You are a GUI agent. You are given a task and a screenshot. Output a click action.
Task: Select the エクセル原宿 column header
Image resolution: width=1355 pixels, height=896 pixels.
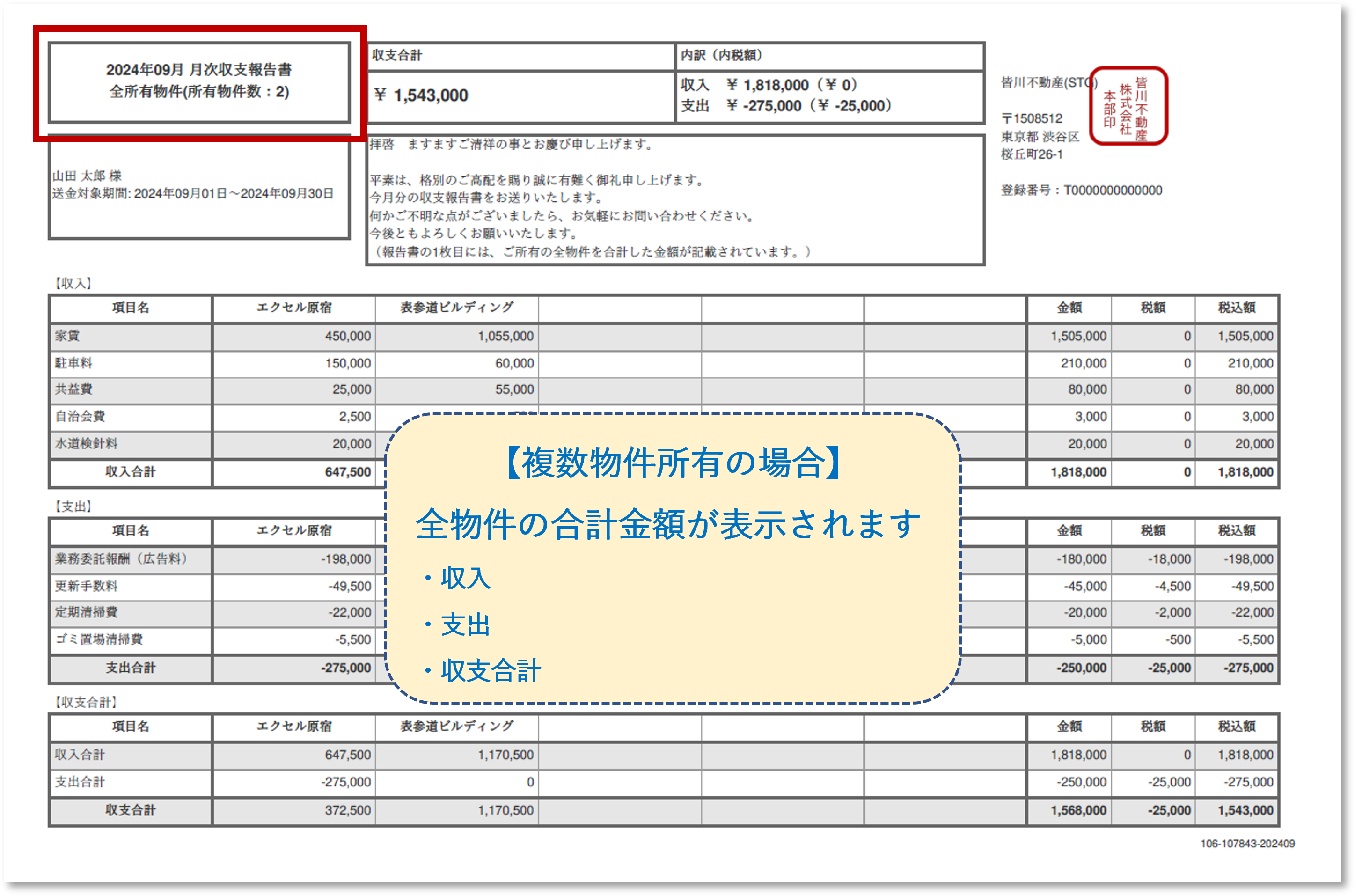tap(294, 308)
